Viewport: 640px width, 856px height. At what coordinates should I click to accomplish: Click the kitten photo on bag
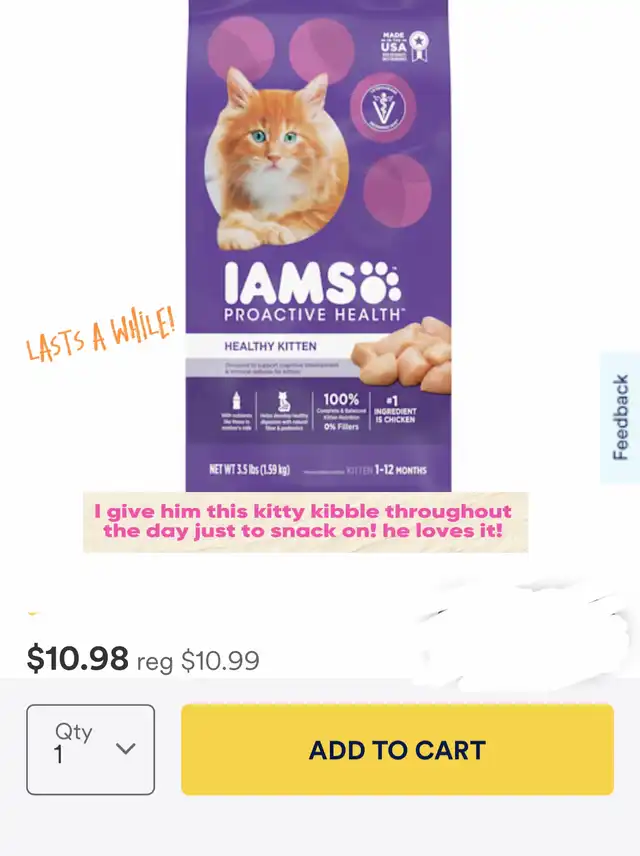276,158
